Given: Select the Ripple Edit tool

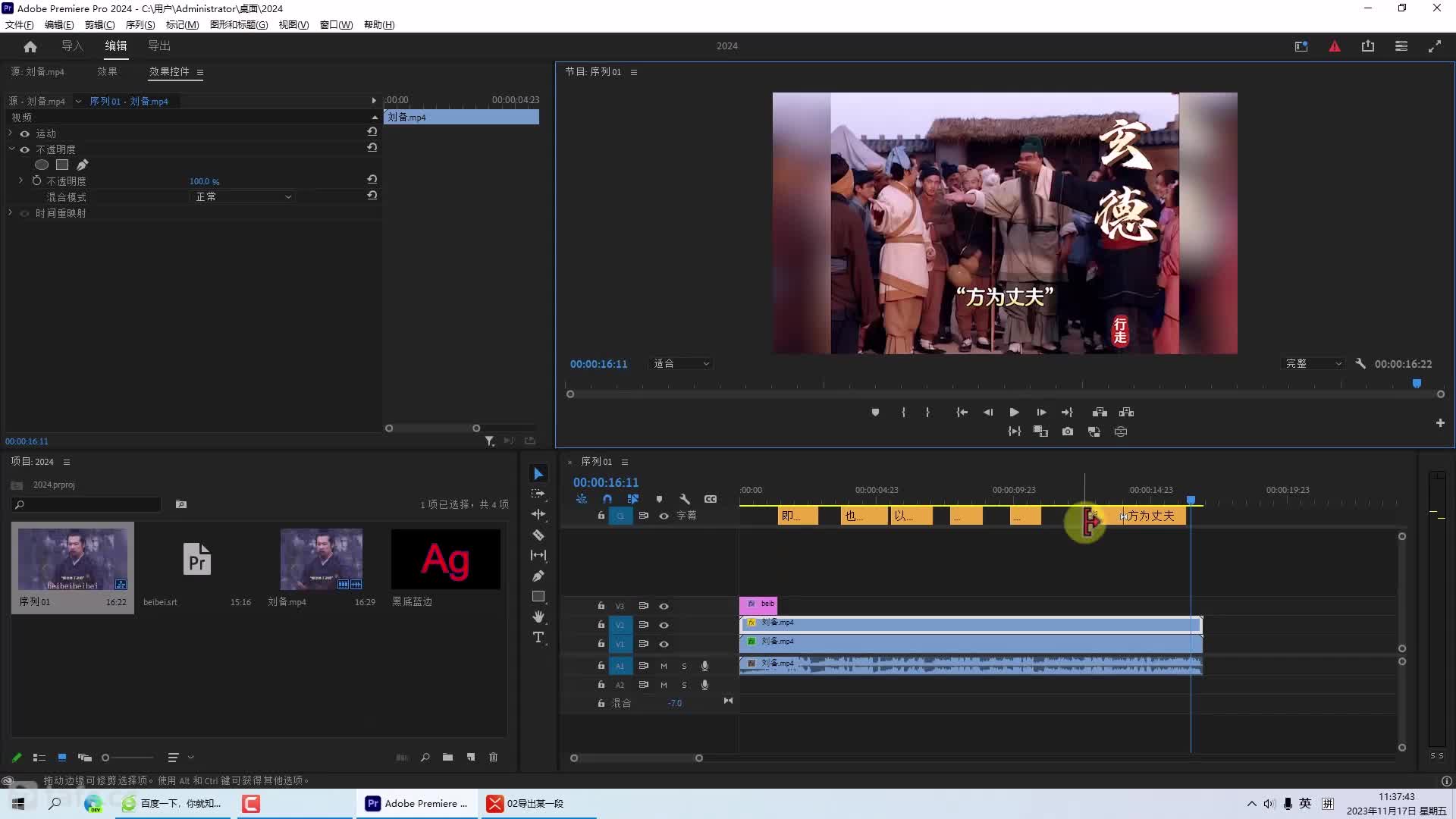Looking at the screenshot, I should 538,514.
